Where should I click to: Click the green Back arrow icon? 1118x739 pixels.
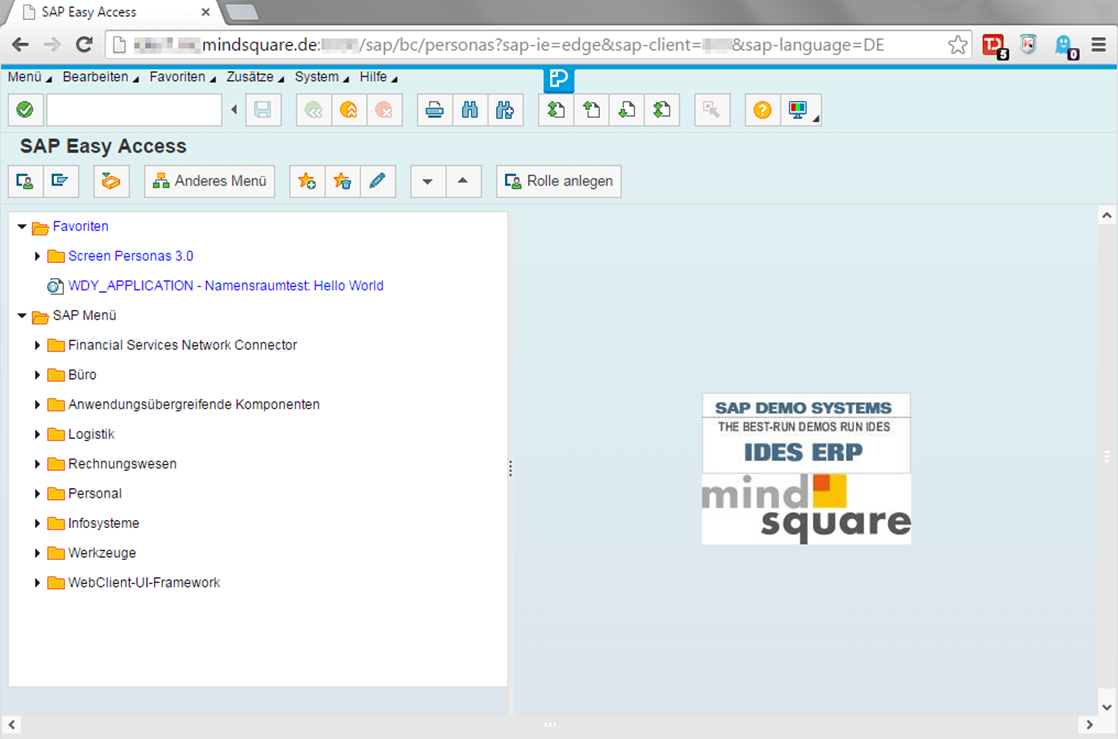314,110
